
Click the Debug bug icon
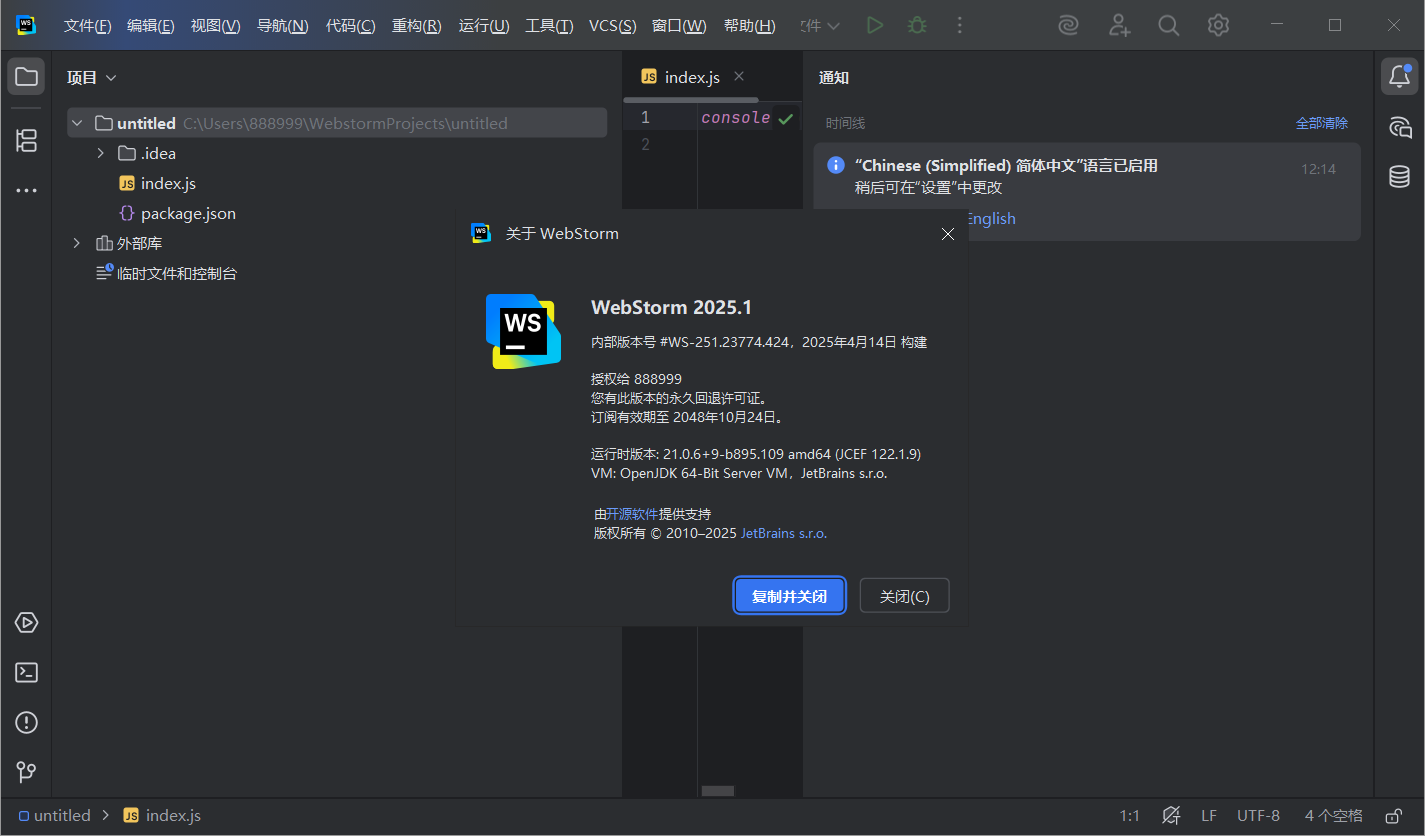[x=917, y=25]
